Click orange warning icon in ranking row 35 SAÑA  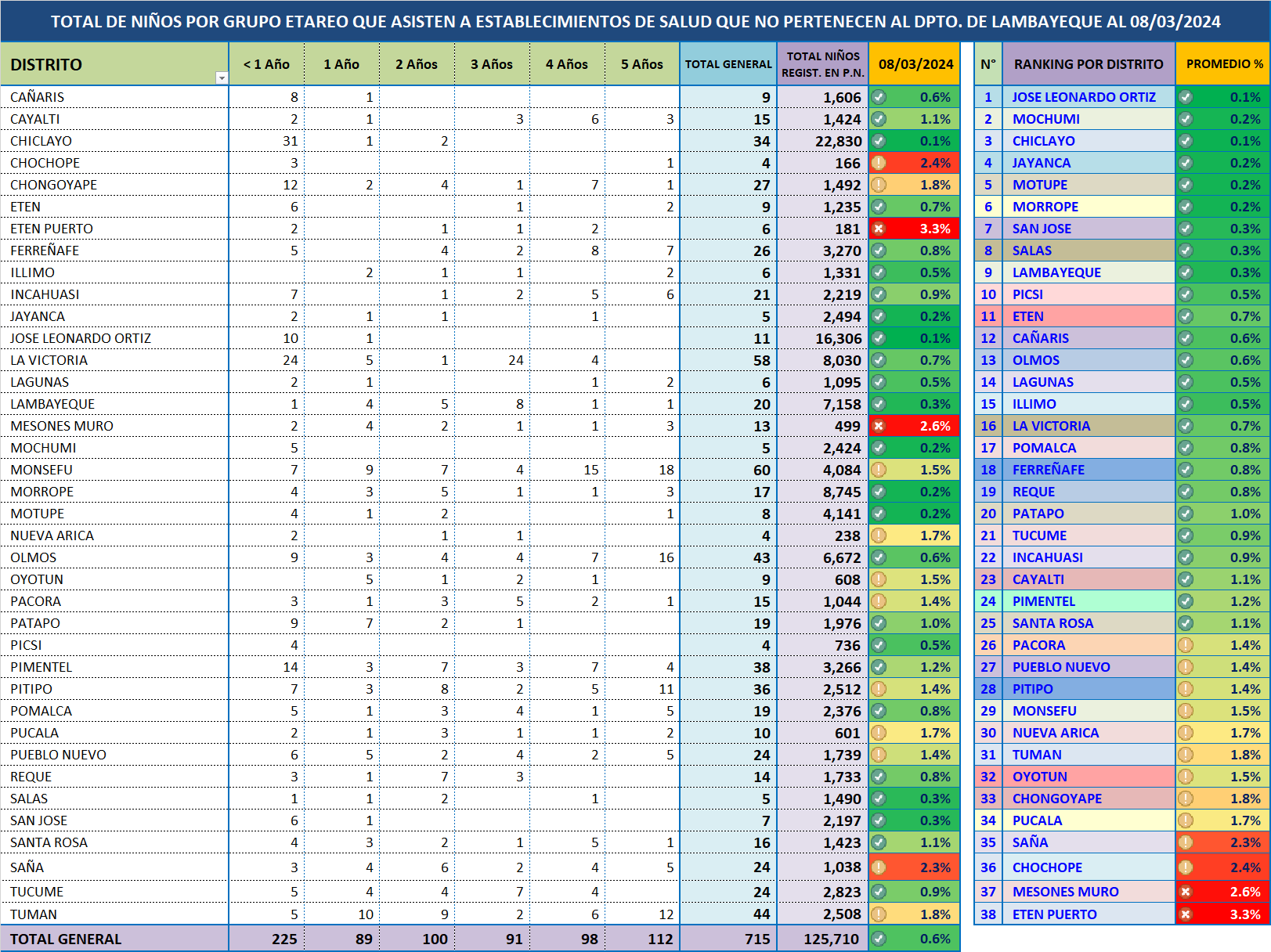pos(1186,842)
